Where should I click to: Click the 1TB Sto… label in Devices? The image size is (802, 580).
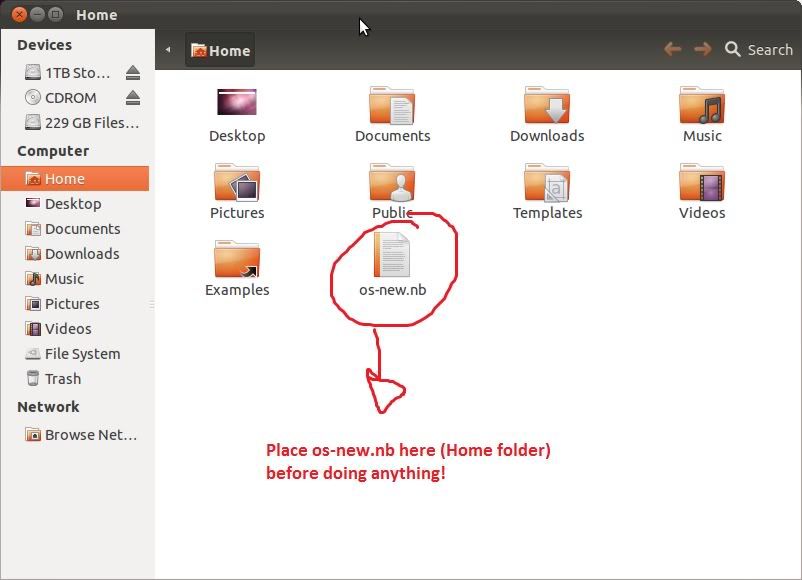tap(78, 73)
